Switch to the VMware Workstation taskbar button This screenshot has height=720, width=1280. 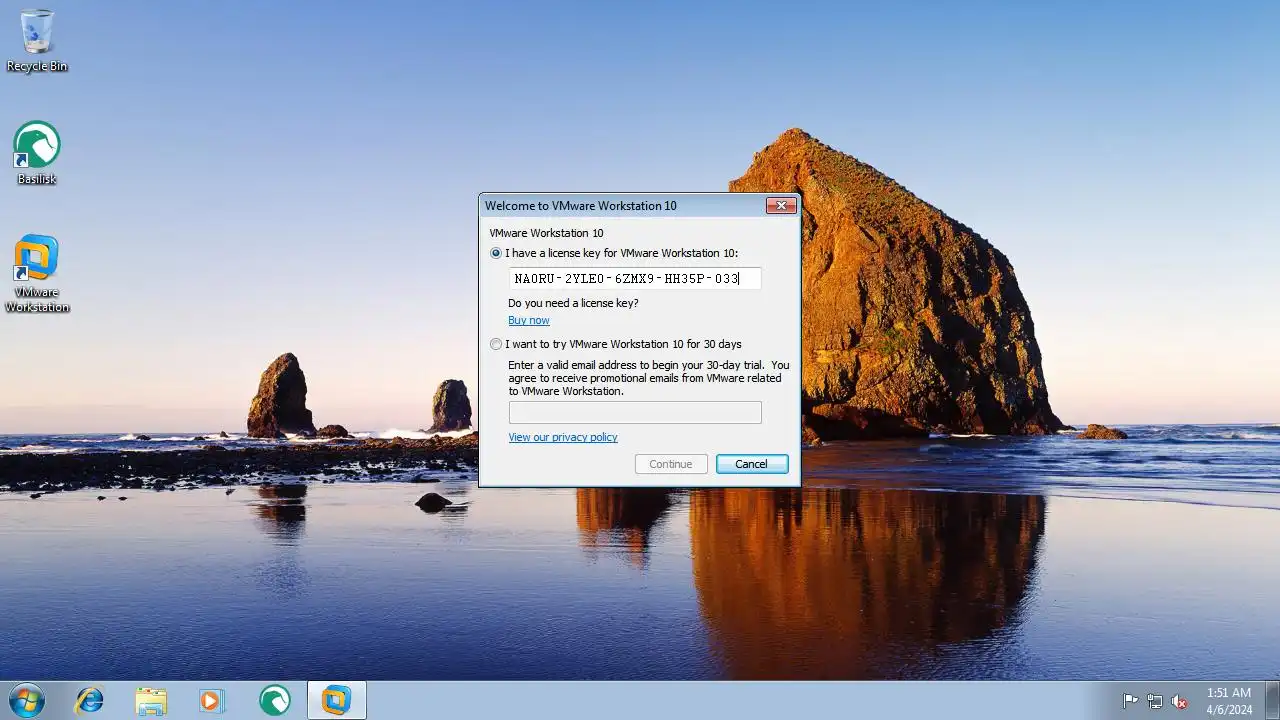tap(336, 701)
